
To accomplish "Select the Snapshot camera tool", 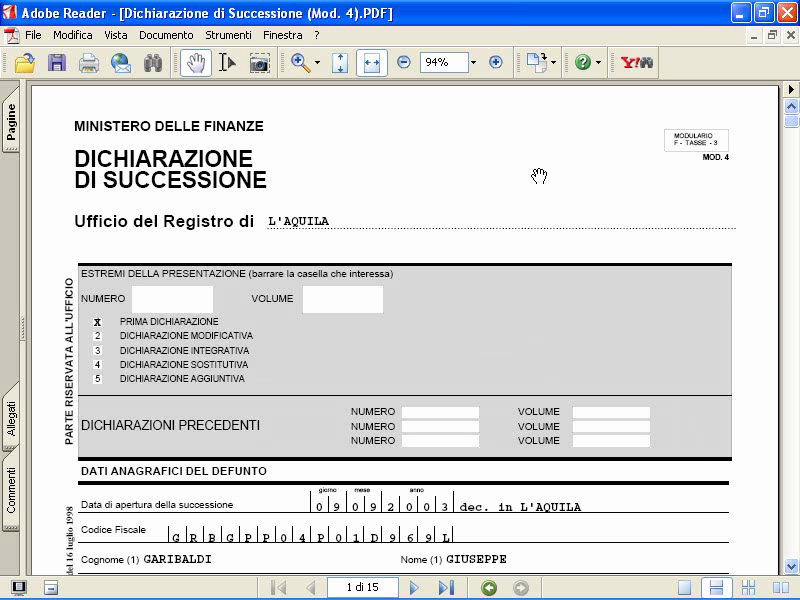I will 260,63.
